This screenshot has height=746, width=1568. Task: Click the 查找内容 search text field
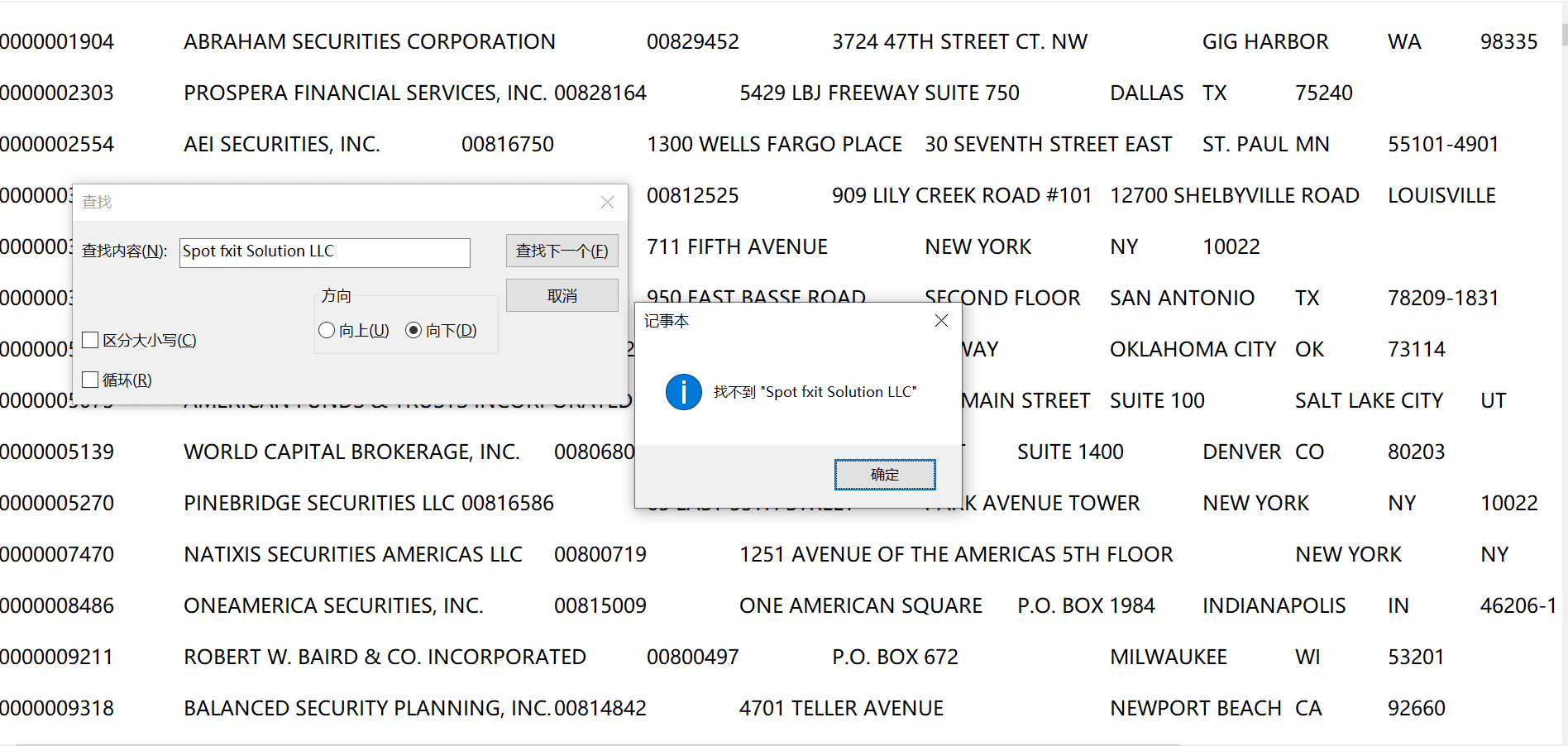pos(325,252)
